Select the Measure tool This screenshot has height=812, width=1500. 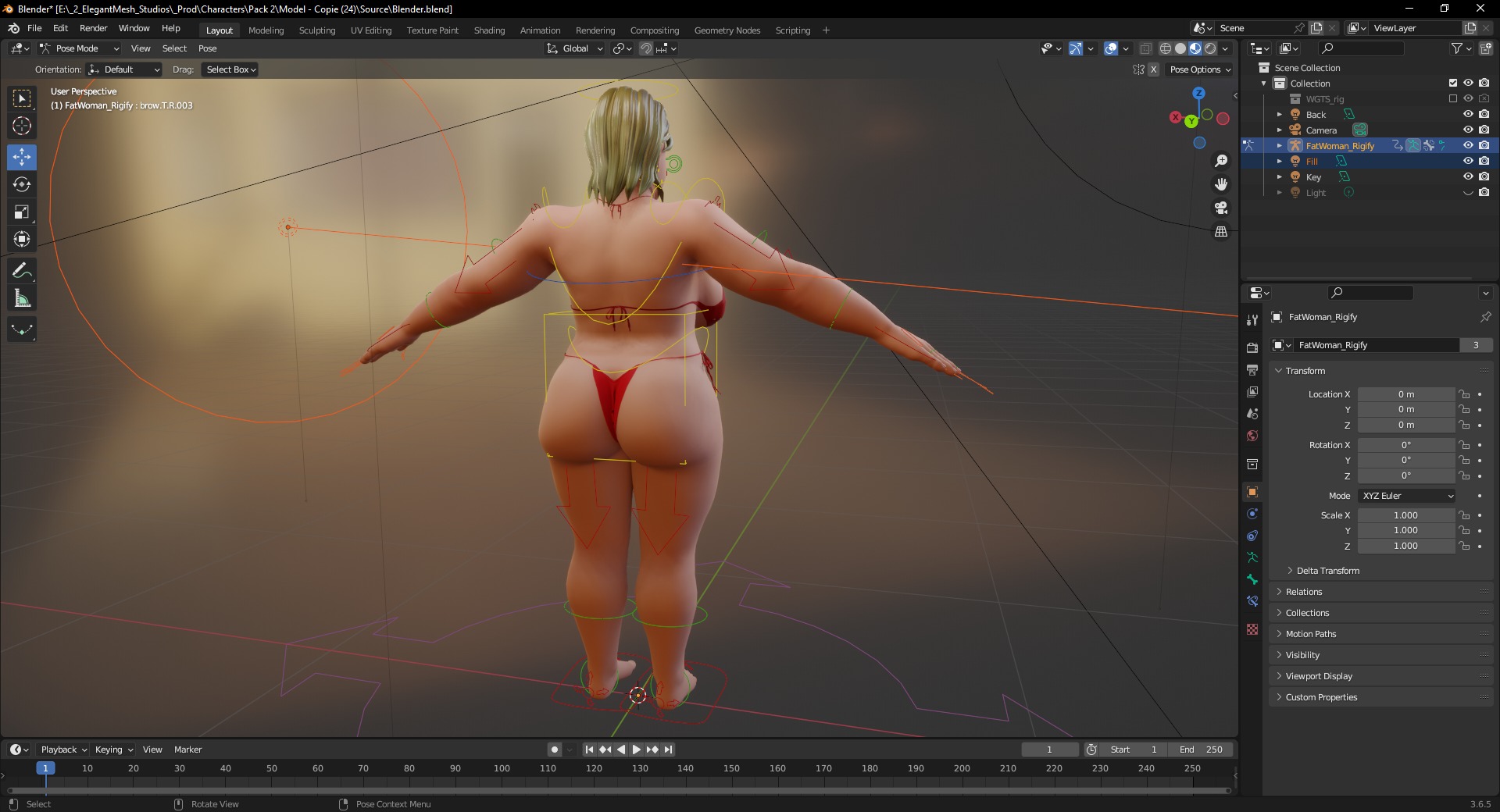pos(22,298)
